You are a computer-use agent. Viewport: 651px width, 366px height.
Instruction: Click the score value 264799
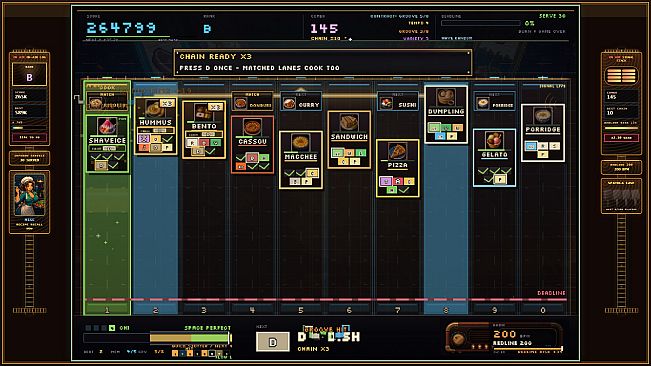(121, 28)
